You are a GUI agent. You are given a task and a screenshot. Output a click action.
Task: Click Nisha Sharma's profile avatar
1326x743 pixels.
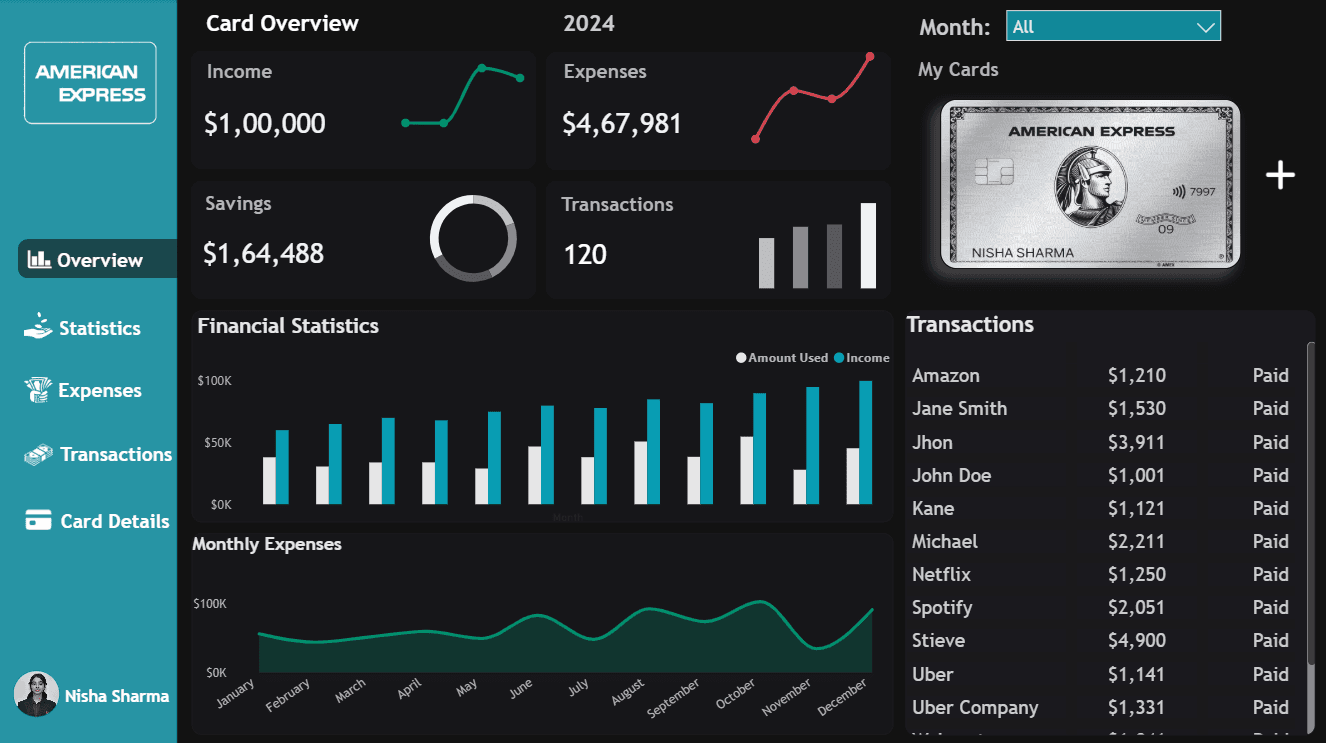pos(37,695)
